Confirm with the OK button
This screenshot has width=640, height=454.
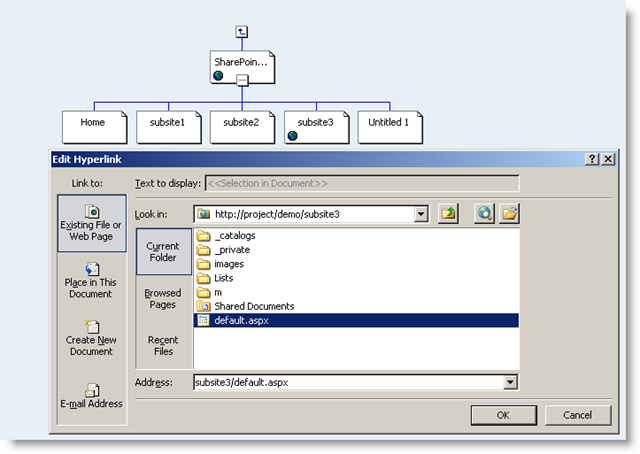pyautogui.click(x=503, y=415)
